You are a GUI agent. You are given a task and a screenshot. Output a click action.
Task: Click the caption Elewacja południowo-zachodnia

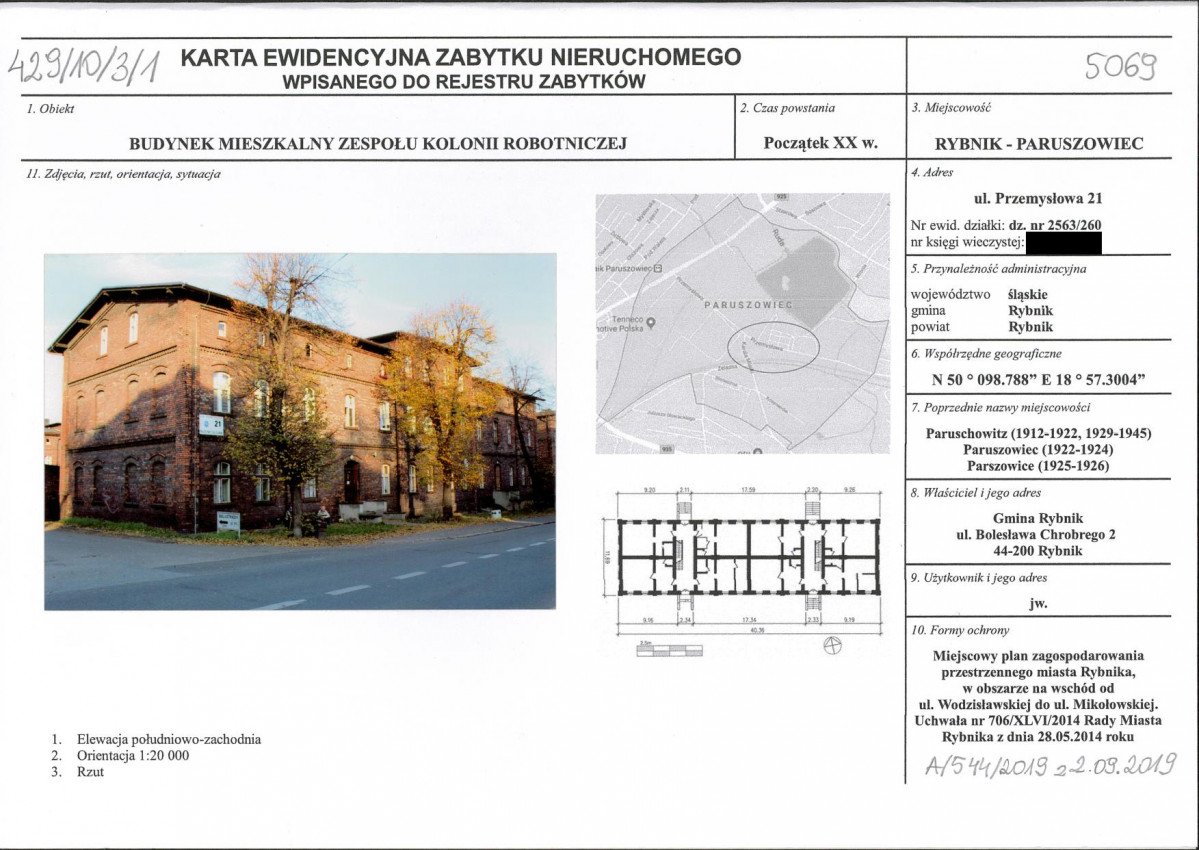coord(169,739)
